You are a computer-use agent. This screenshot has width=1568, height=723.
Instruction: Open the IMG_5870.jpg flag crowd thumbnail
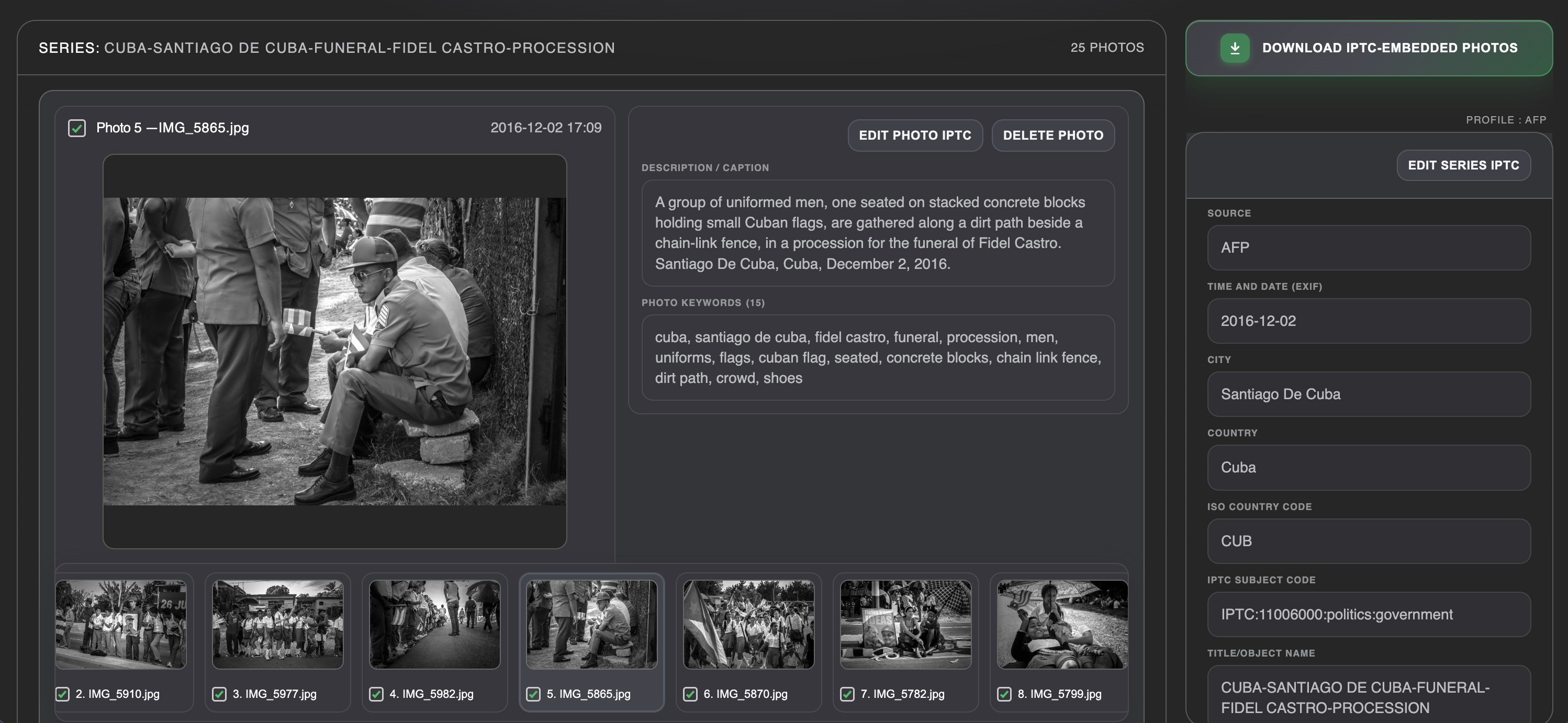click(x=749, y=625)
